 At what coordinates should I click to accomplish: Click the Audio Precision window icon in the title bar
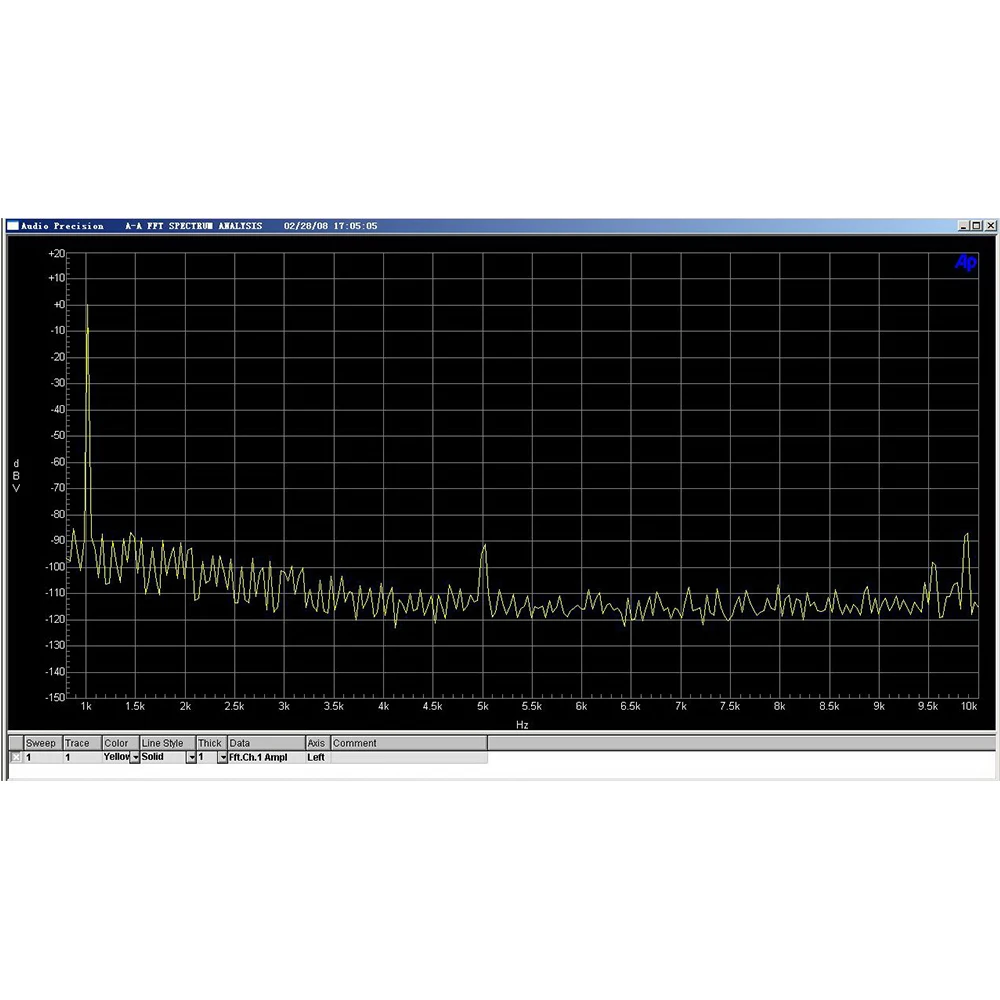point(13,226)
